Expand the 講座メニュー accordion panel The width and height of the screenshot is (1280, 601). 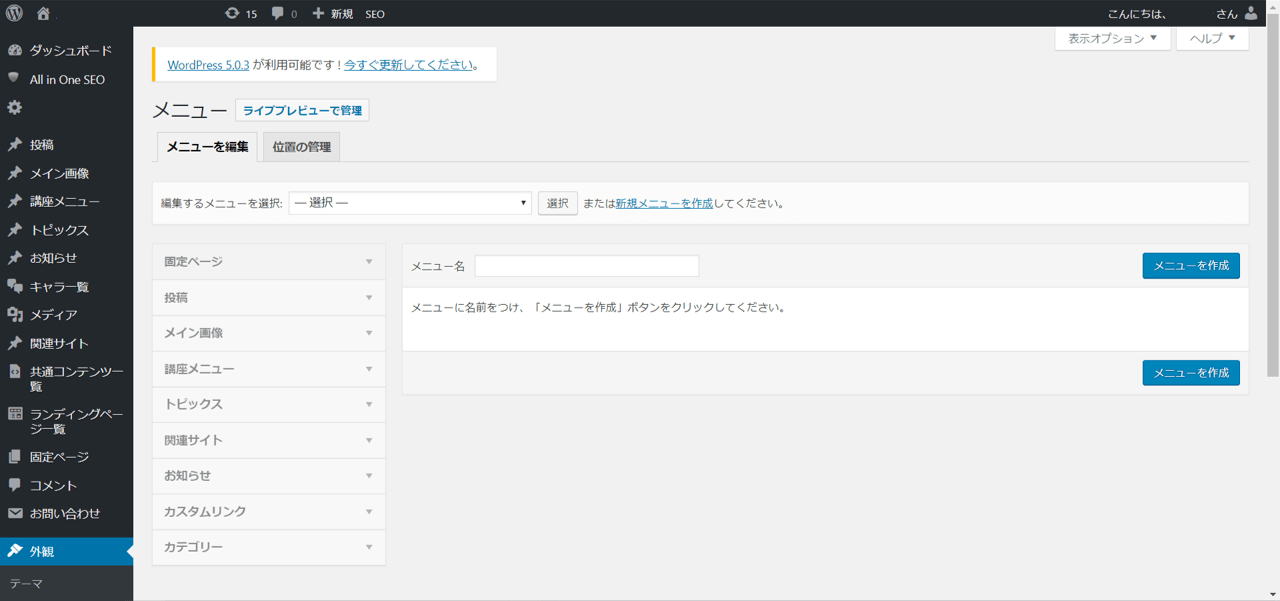coord(269,369)
